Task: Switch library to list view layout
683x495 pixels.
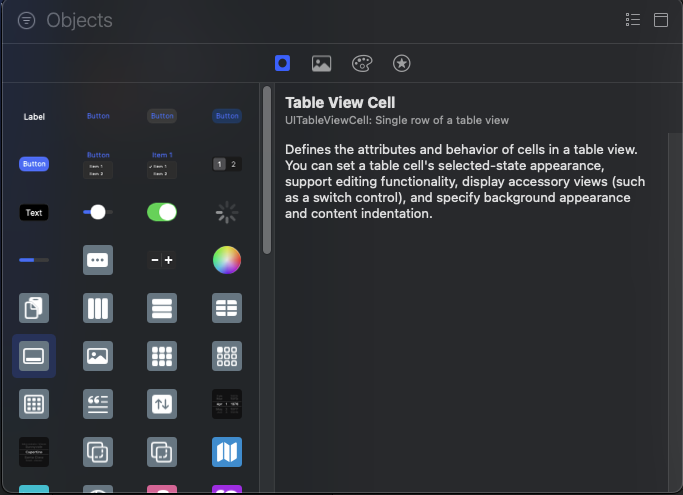Action: pos(632,20)
